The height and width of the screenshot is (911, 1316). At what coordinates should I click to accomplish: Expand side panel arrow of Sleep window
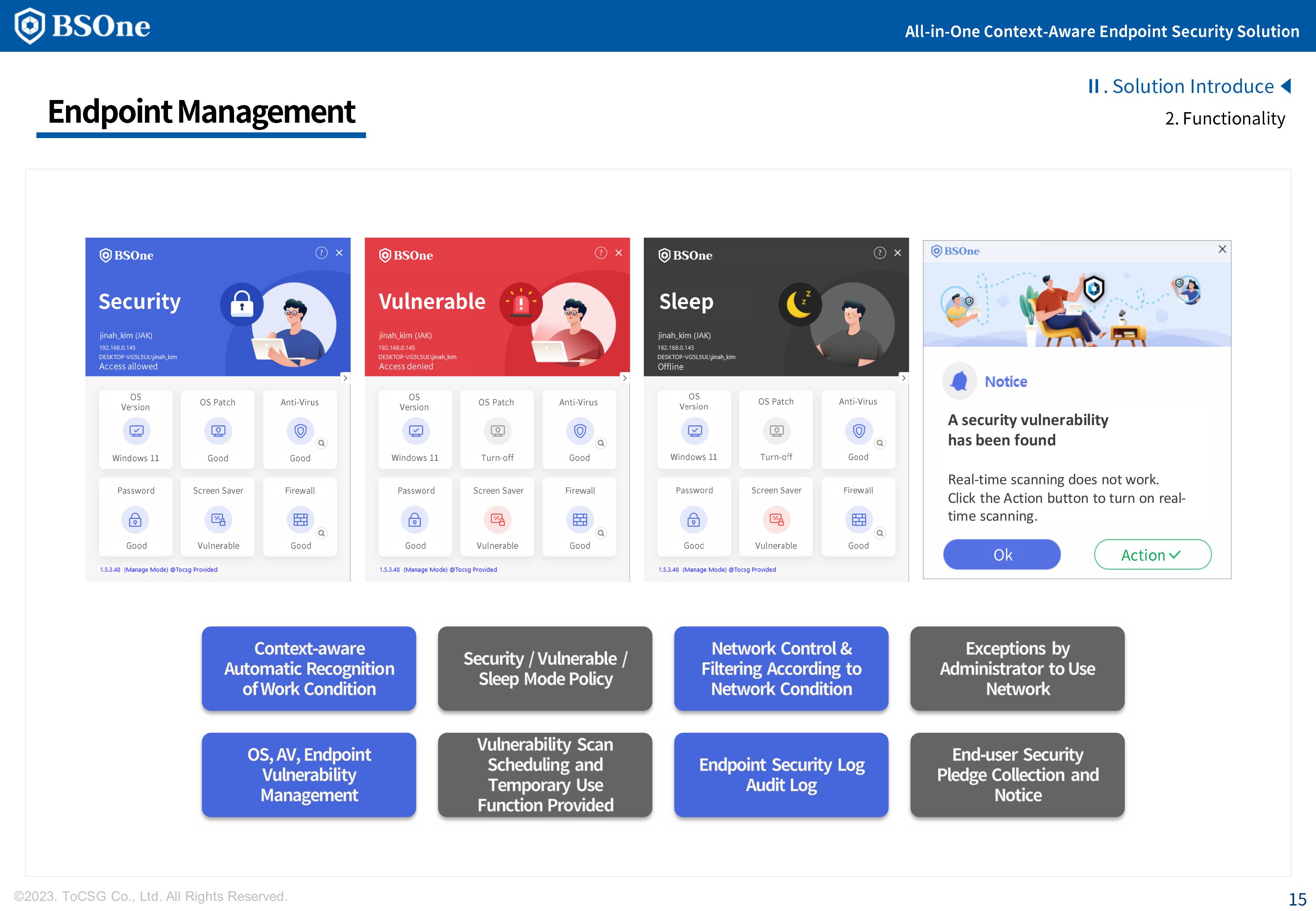tap(903, 378)
